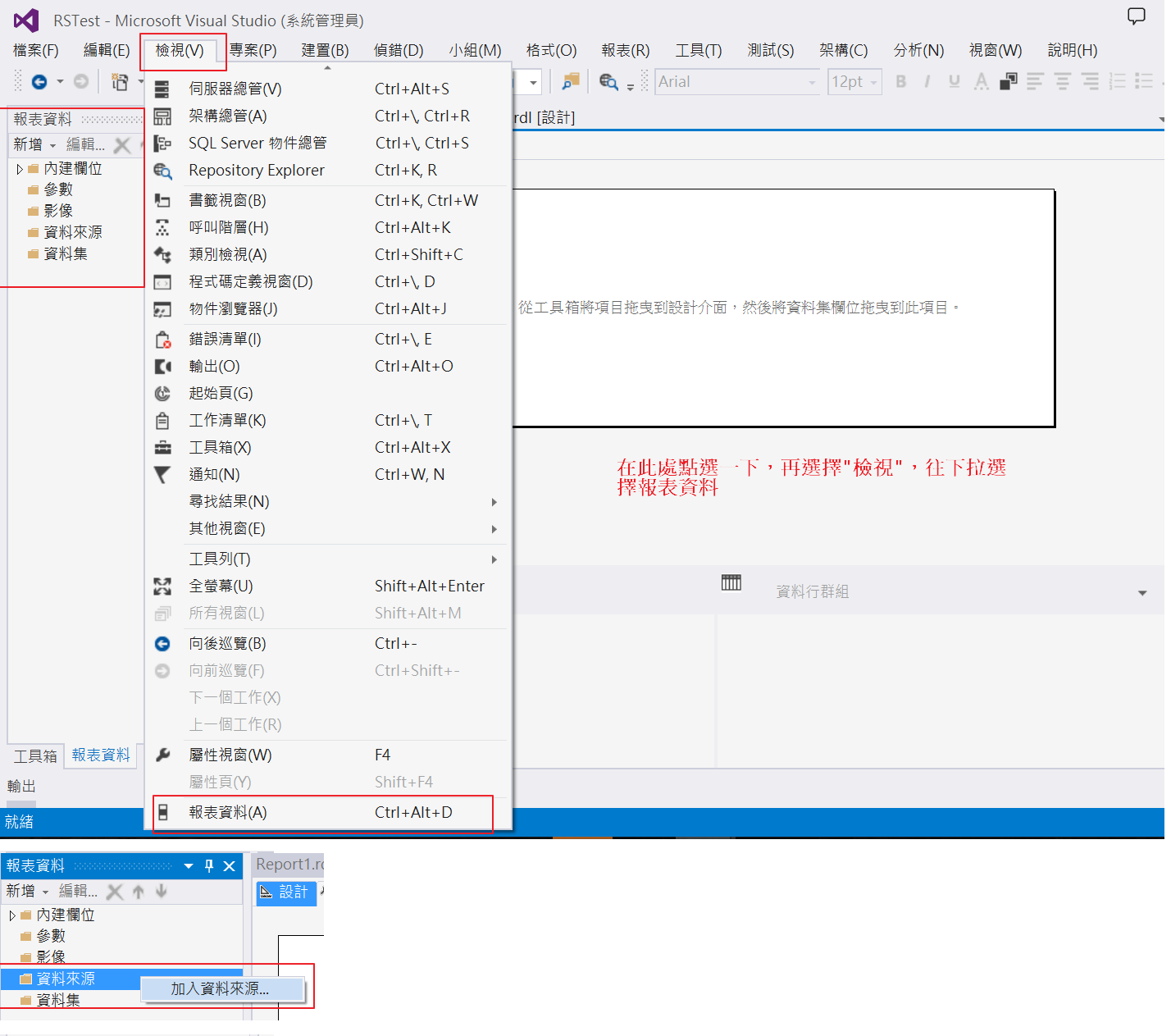
Task: Click Bold formatting button
Action: pyautogui.click(x=900, y=81)
